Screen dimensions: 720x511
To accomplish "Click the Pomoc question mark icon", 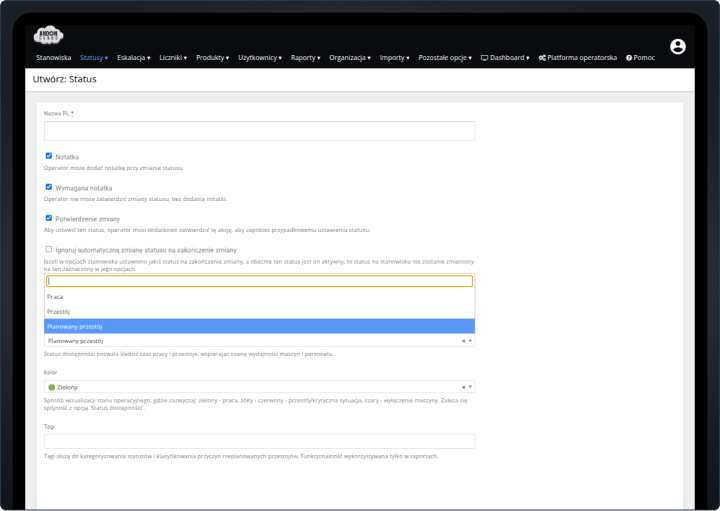I will 629,58.
